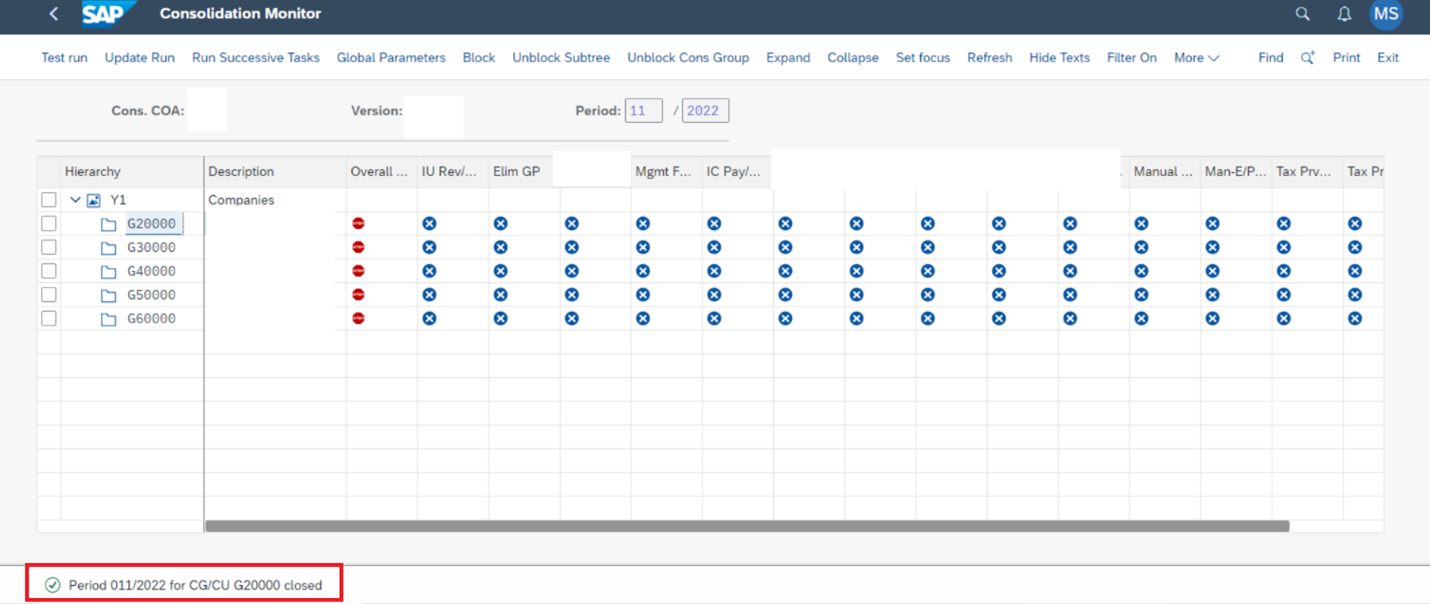Click red stop status icon for G20000
Screen dimensions: 1430x604
(359, 224)
